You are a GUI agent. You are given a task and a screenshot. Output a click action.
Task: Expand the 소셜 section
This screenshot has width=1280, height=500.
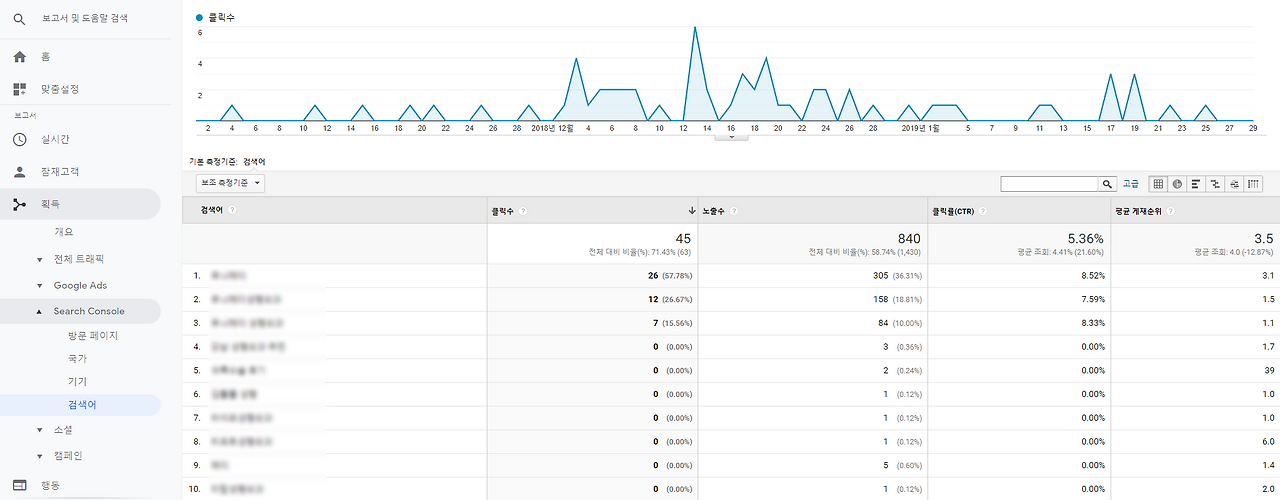39,430
